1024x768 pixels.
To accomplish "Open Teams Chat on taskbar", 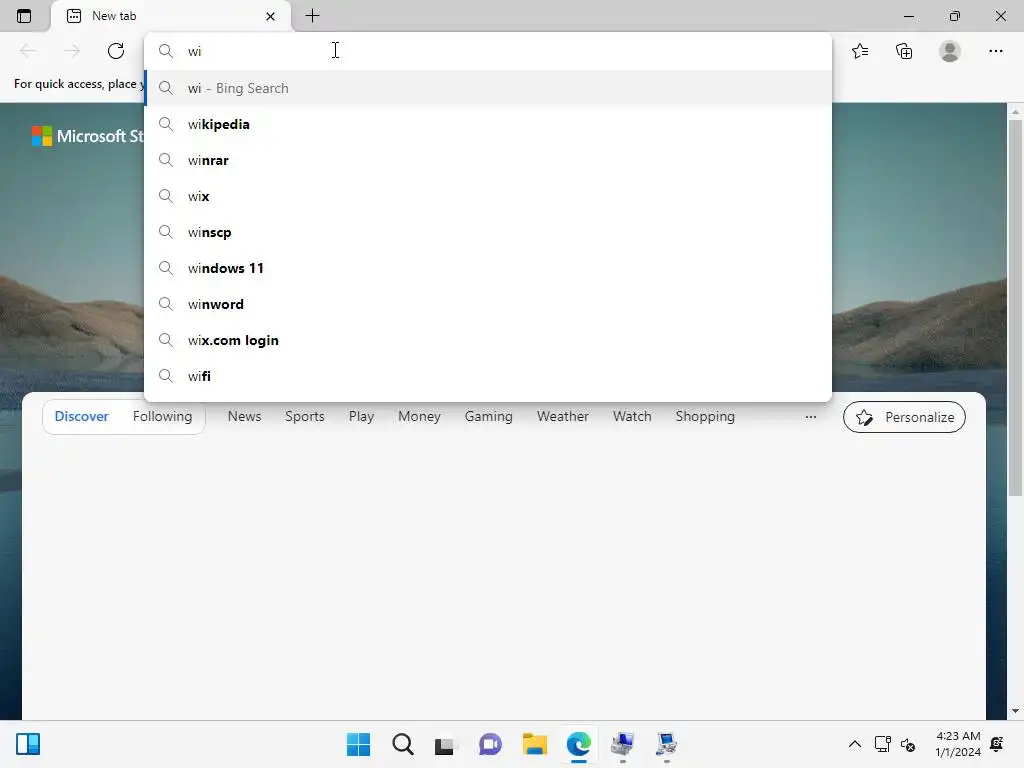I will tap(490, 744).
